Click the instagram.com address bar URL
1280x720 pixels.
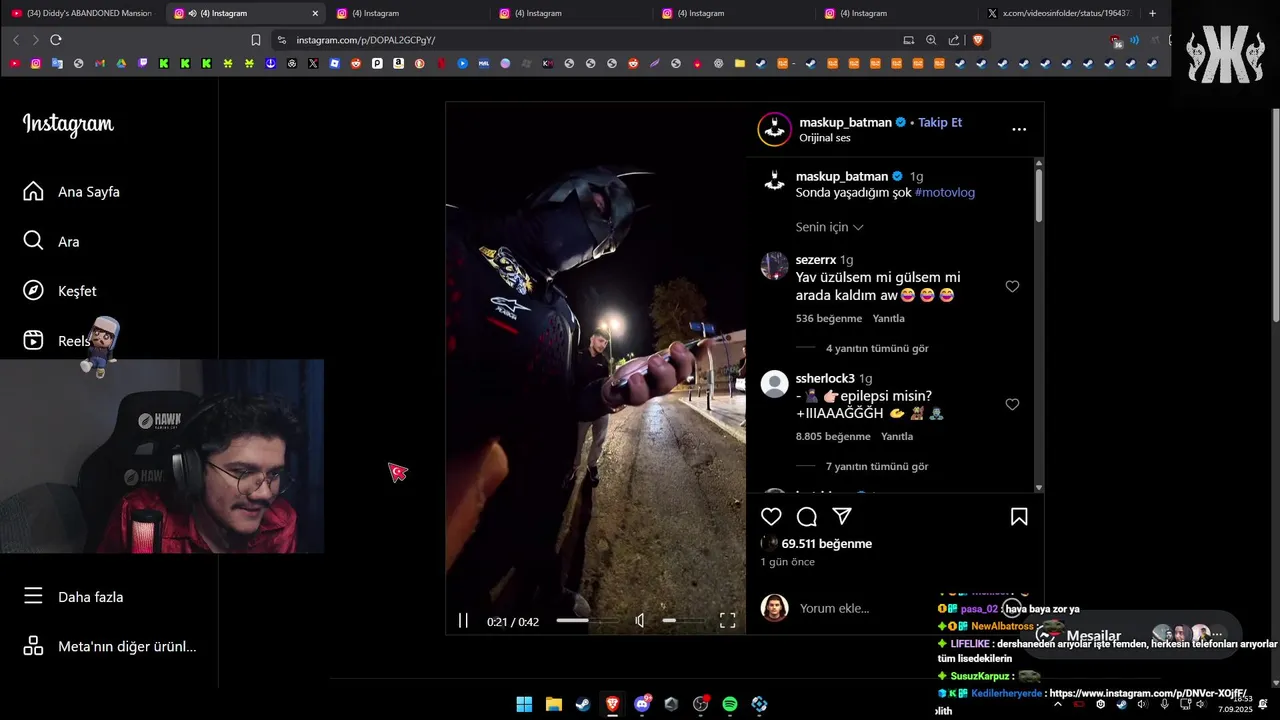(x=365, y=40)
